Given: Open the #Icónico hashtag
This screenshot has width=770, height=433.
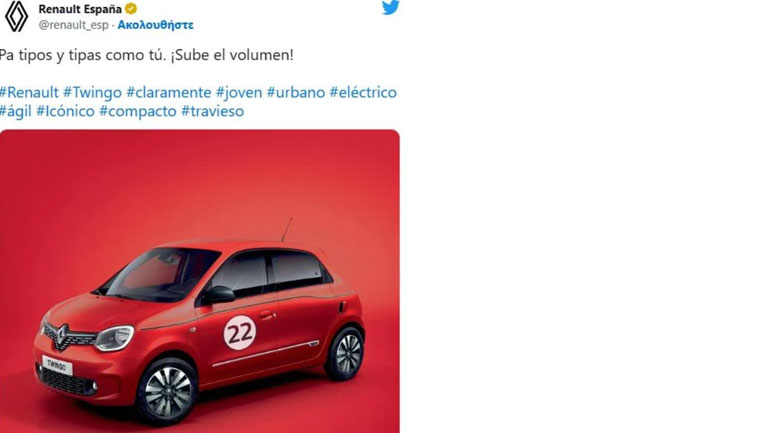Looking at the screenshot, I should coord(65,111).
